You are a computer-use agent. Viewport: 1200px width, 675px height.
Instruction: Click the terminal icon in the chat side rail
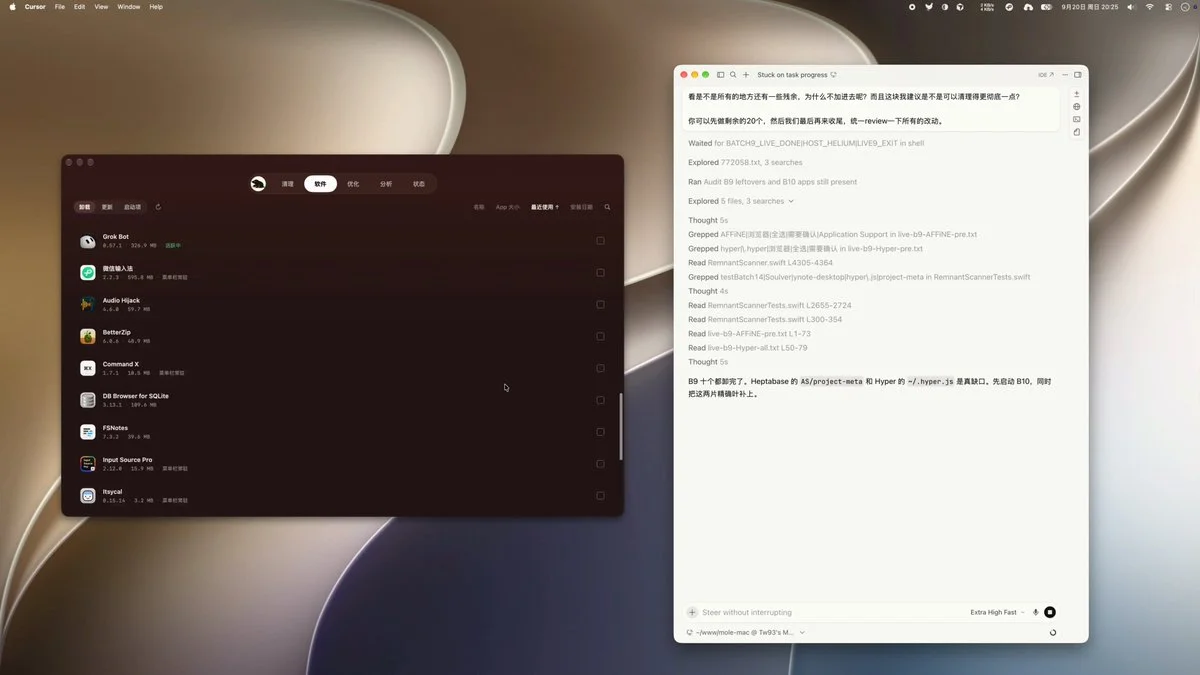pos(1077,120)
